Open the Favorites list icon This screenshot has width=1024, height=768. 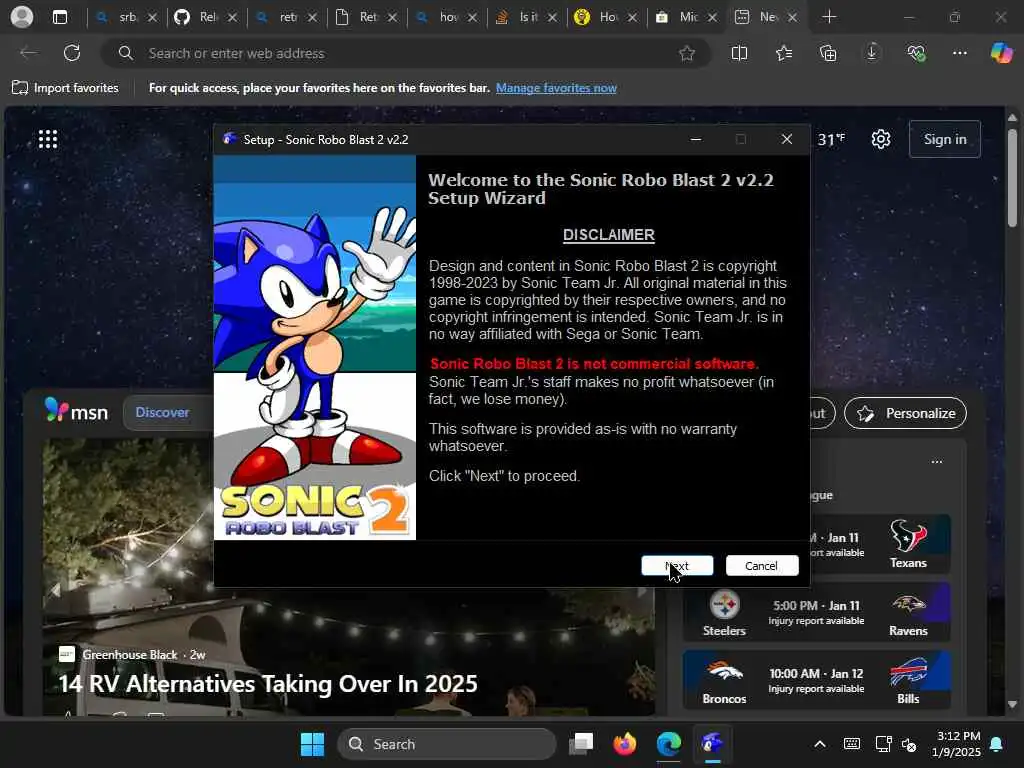[x=784, y=53]
